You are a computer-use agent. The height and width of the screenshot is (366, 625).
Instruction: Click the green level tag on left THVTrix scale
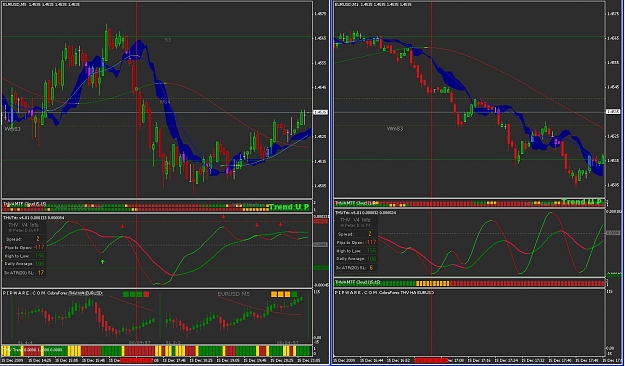[x=321, y=268]
